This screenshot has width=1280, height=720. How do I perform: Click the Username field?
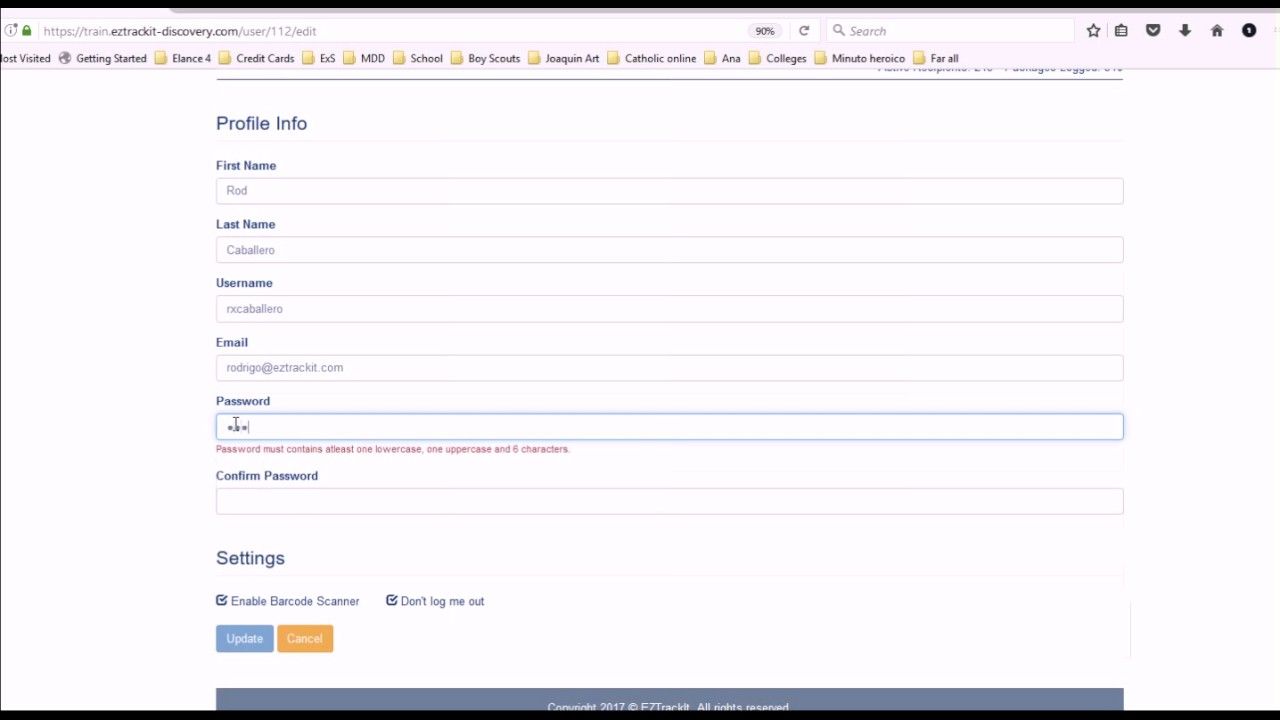(x=669, y=309)
